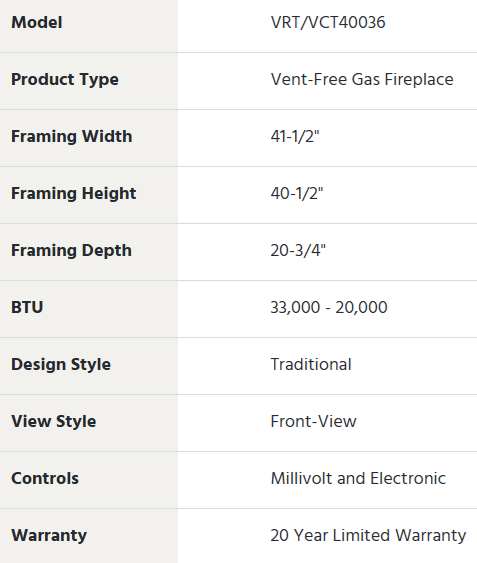The width and height of the screenshot is (477, 563).
Task: Select the Front-View value text
Action: [x=314, y=422]
